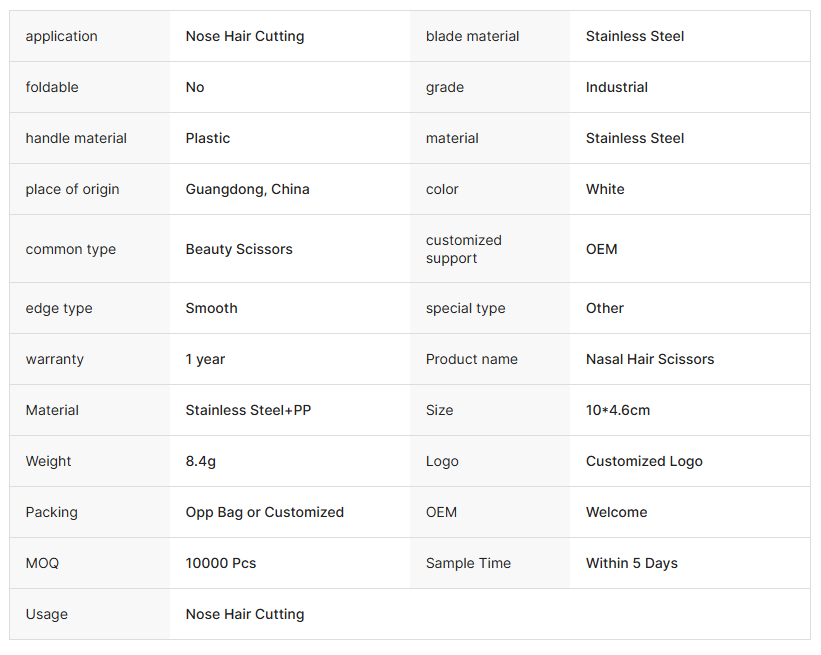Click the 'Industrial' grade value
The height and width of the screenshot is (655, 821).
(617, 88)
